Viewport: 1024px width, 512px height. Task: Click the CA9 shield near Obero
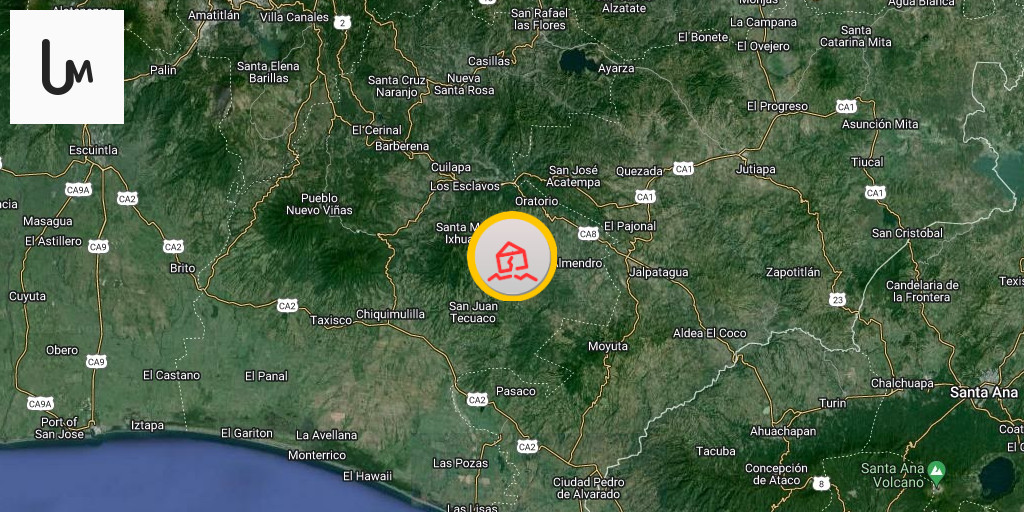(x=97, y=362)
